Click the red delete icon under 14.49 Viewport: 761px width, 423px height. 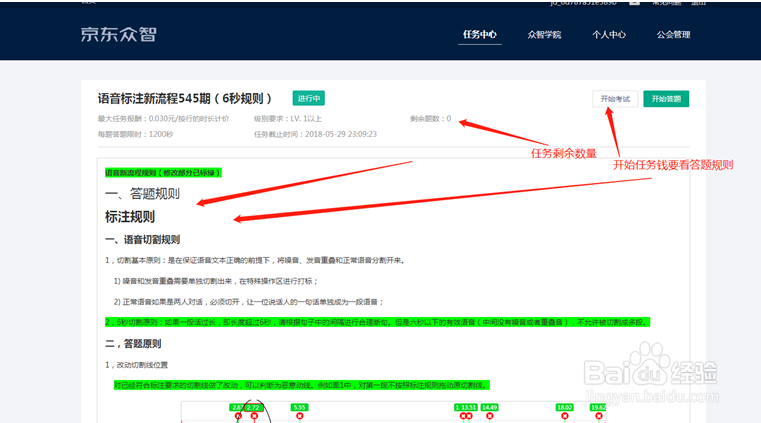click(489, 416)
